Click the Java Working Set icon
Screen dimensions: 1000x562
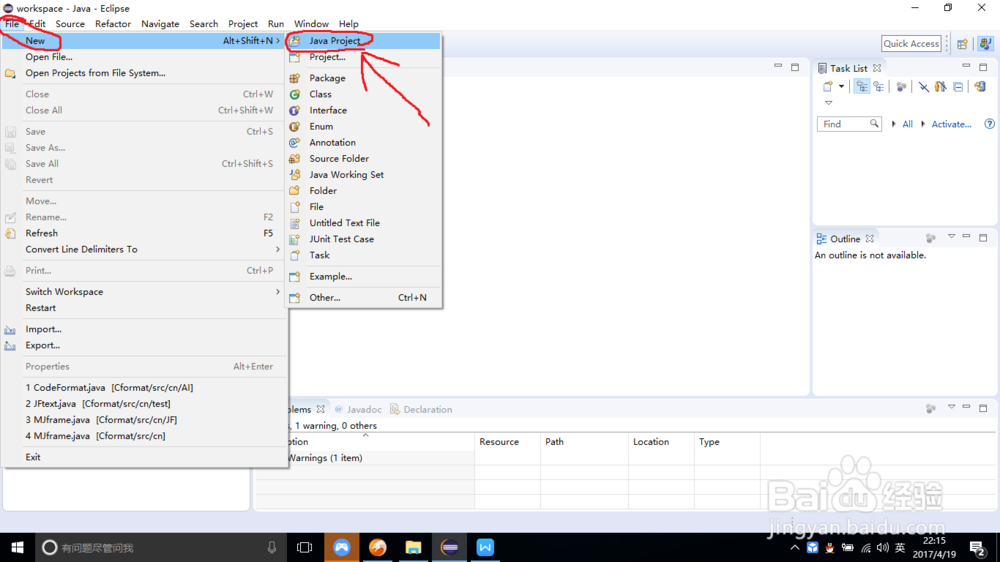(x=295, y=174)
